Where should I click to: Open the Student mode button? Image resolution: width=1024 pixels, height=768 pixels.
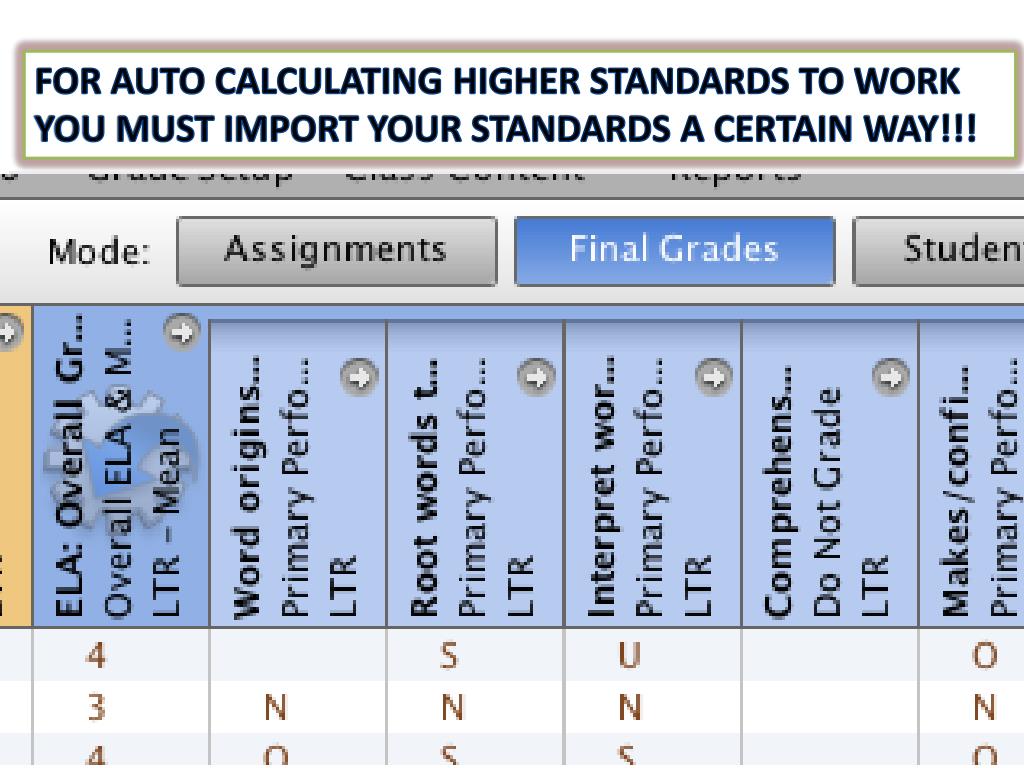[938, 251]
